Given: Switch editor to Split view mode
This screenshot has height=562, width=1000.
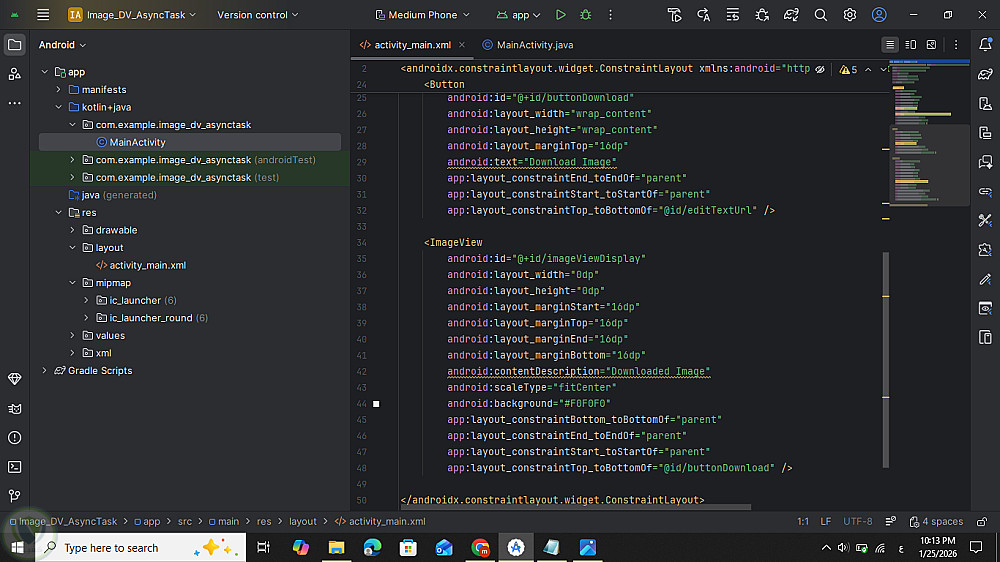Looking at the screenshot, I should [911, 45].
